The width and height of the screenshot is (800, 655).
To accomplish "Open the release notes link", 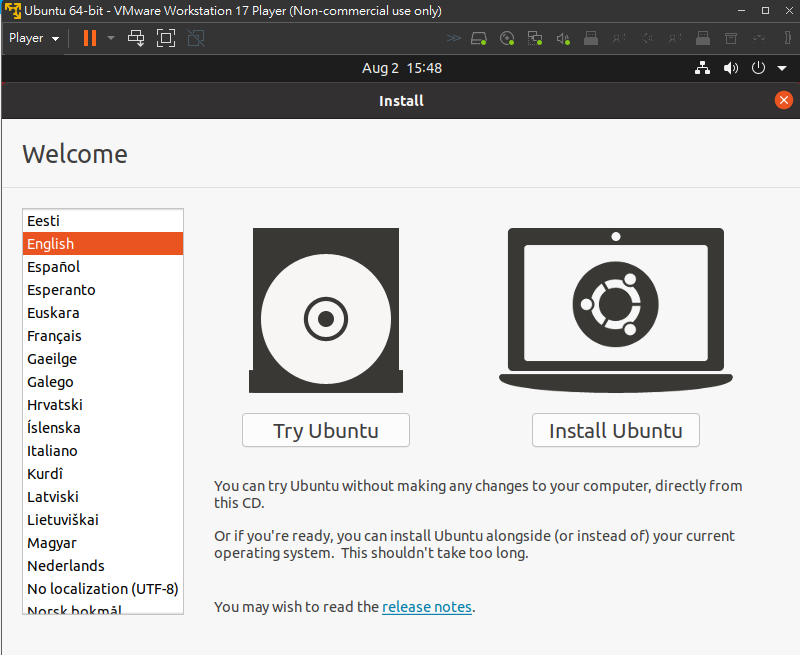I will (x=427, y=607).
